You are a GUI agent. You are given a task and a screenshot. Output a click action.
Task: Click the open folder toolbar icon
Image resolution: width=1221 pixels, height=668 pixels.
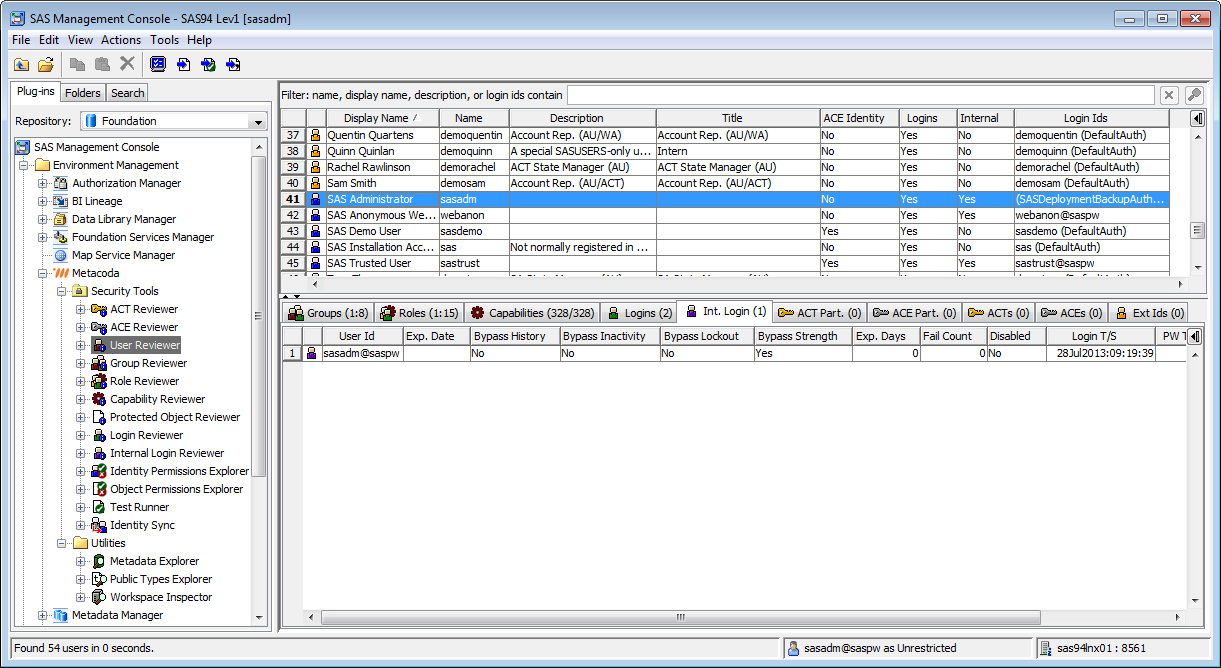[45, 64]
